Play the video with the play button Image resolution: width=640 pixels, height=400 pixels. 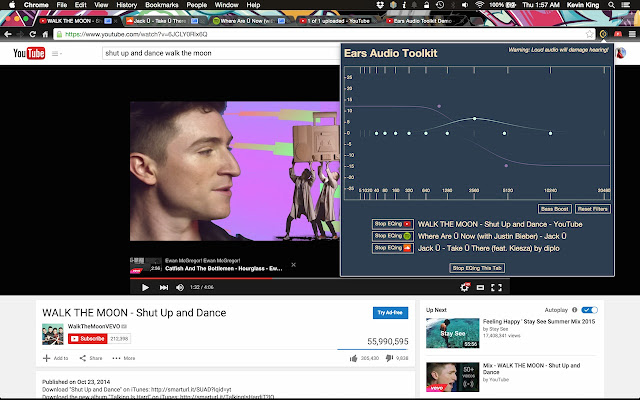pyautogui.click(x=145, y=287)
